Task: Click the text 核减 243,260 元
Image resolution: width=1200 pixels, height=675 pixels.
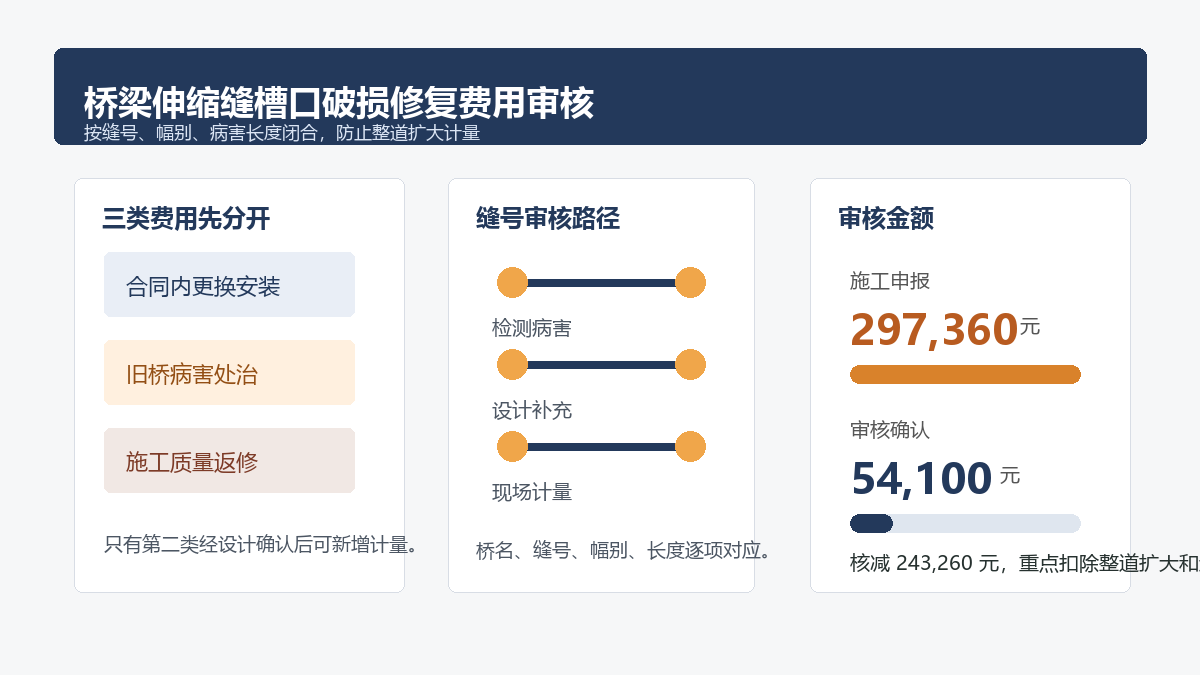Action: [926, 563]
